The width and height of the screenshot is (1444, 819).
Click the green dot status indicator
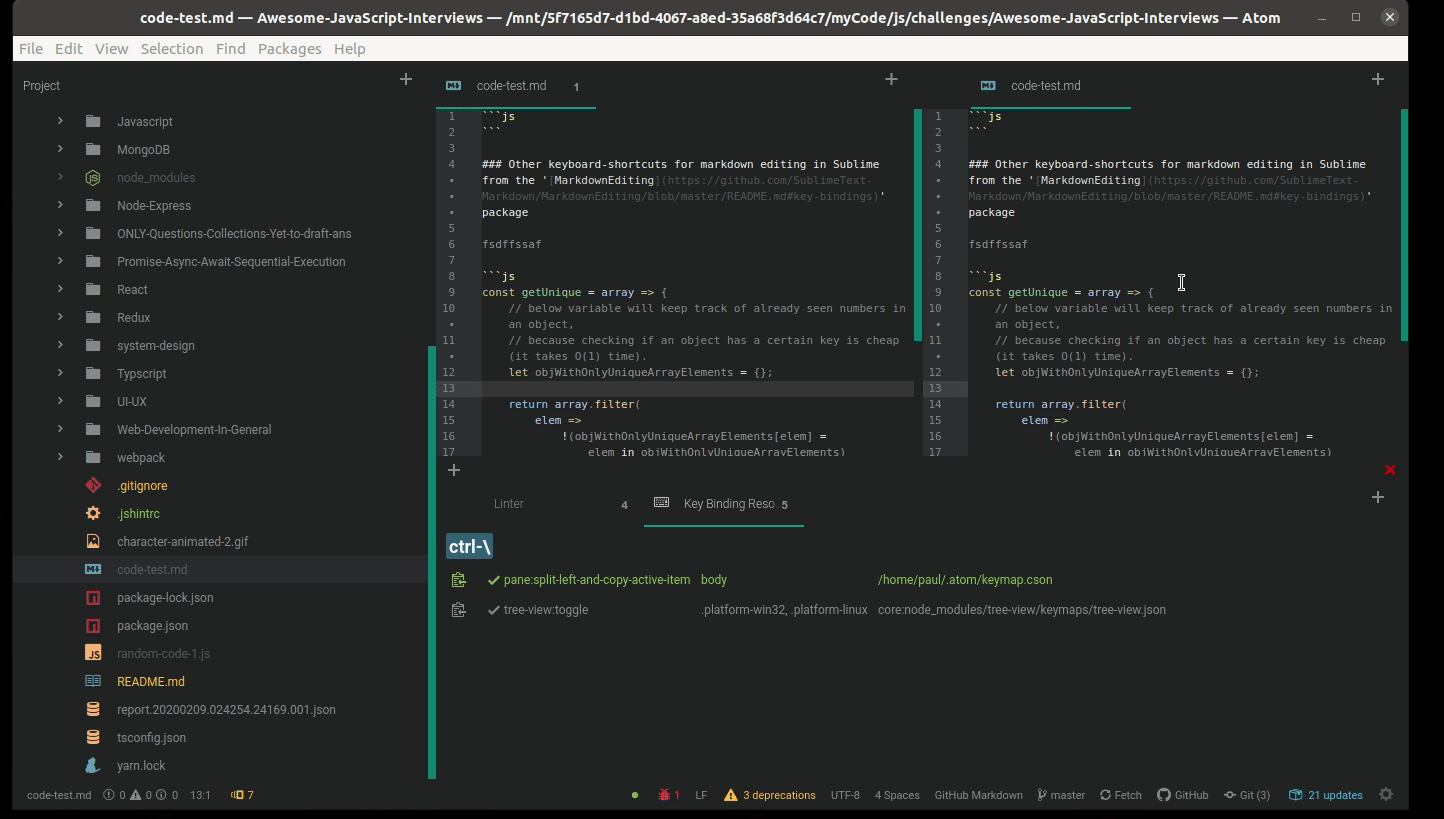tap(634, 795)
